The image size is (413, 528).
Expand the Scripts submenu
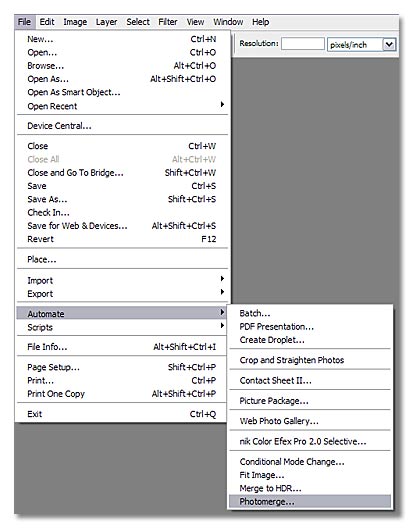click(x=122, y=327)
